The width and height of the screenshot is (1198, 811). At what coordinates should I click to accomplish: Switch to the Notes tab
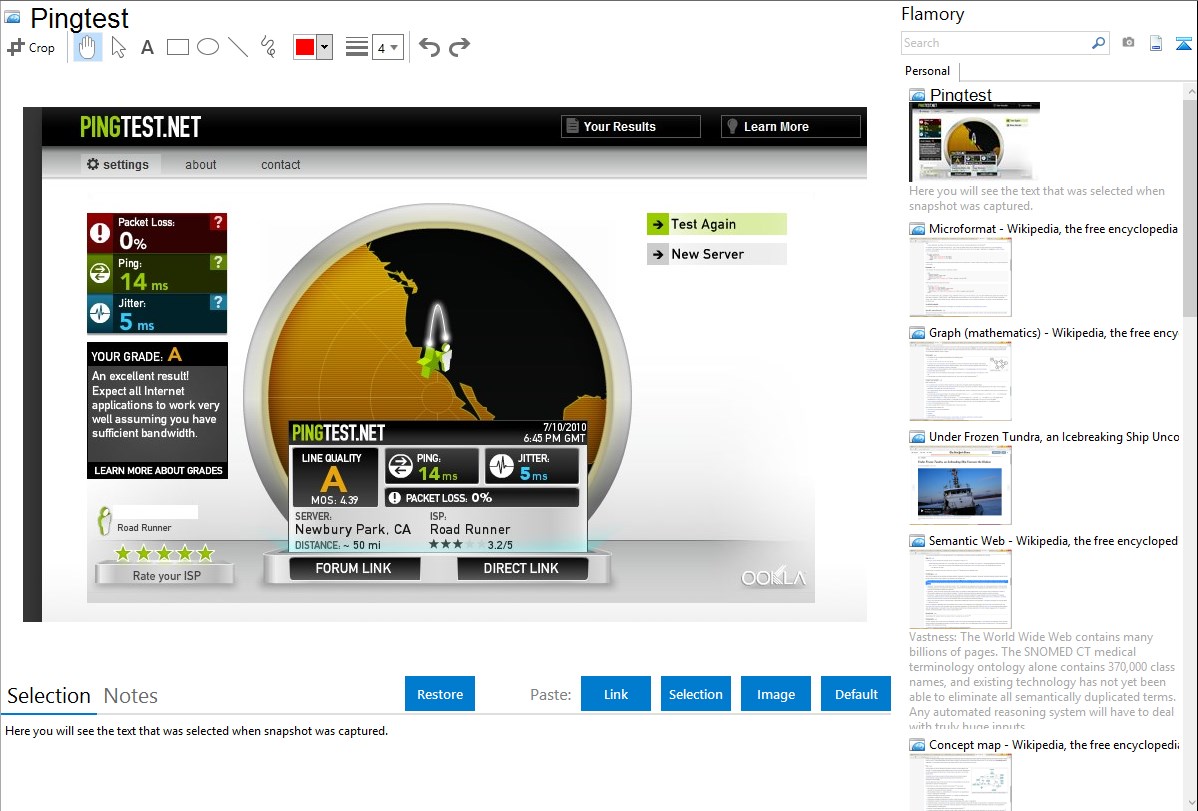[x=131, y=696]
